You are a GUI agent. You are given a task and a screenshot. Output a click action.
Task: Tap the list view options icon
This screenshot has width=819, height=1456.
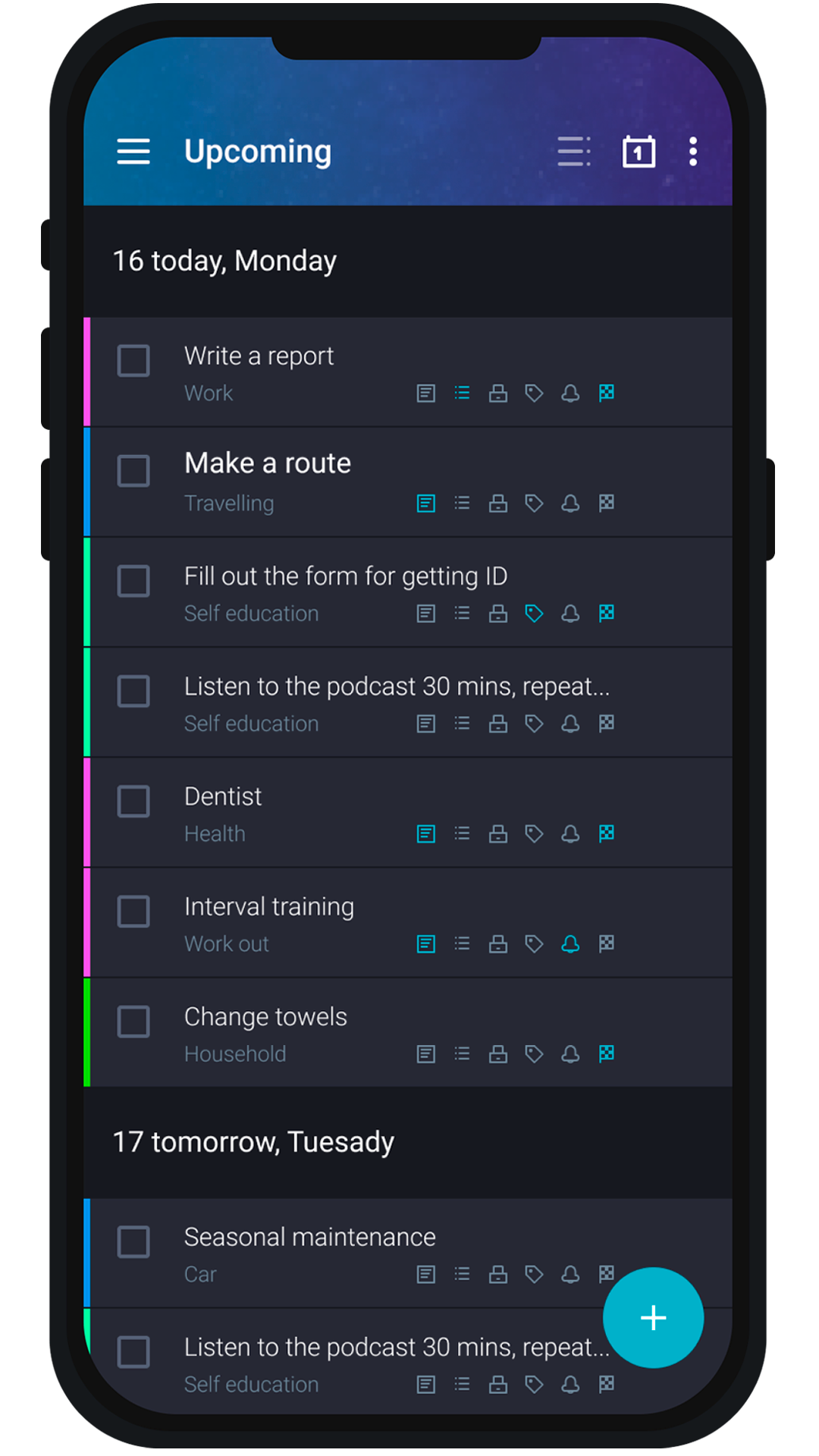pos(573,152)
